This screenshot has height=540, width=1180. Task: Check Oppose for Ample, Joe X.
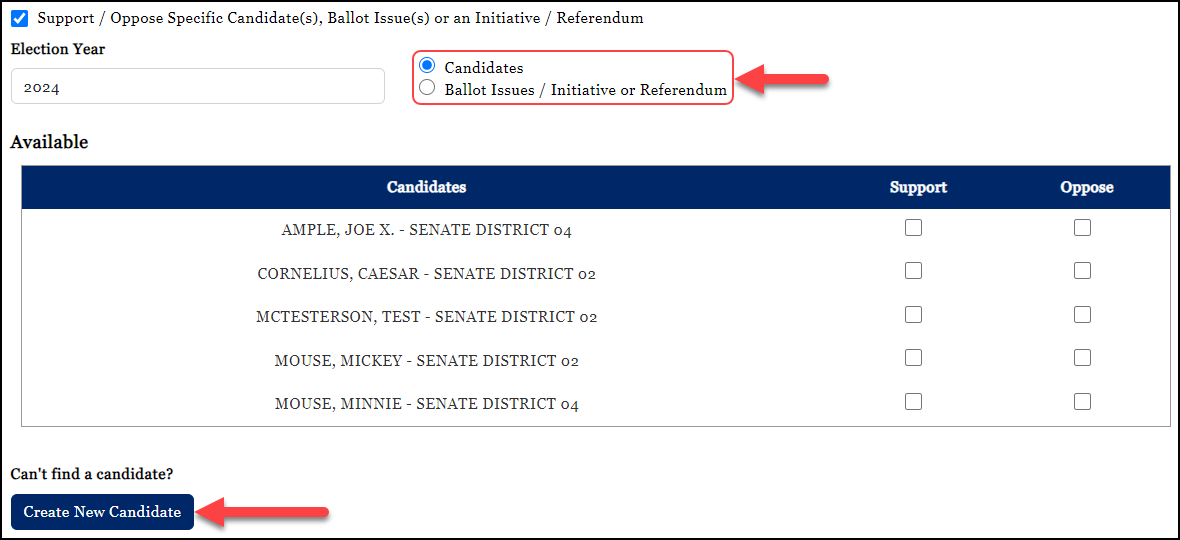[x=1082, y=228]
